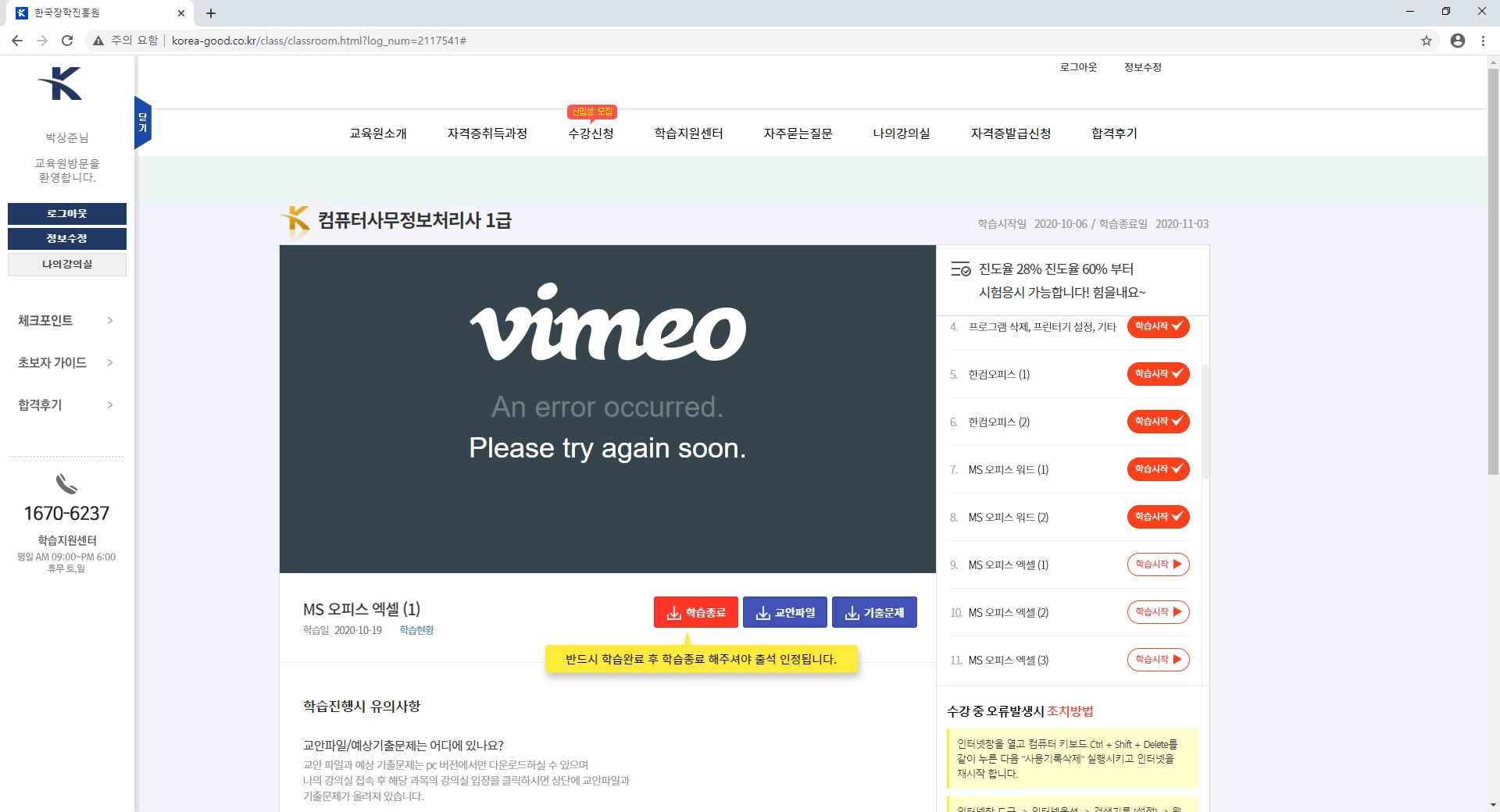Click the phone number 1670-6237
1500x812 pixels.
tap(66, 514)
